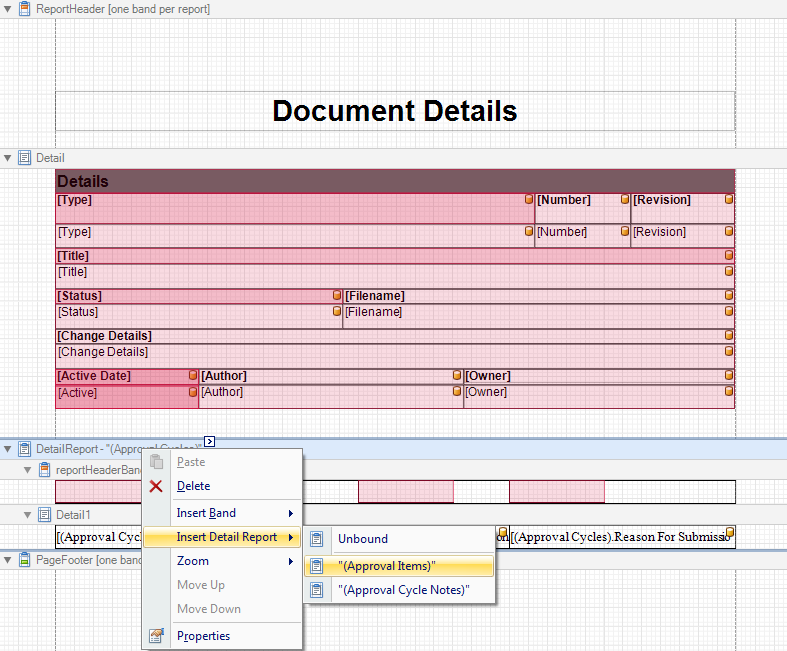Select the [Active Date] header cell

pos(127,376)
